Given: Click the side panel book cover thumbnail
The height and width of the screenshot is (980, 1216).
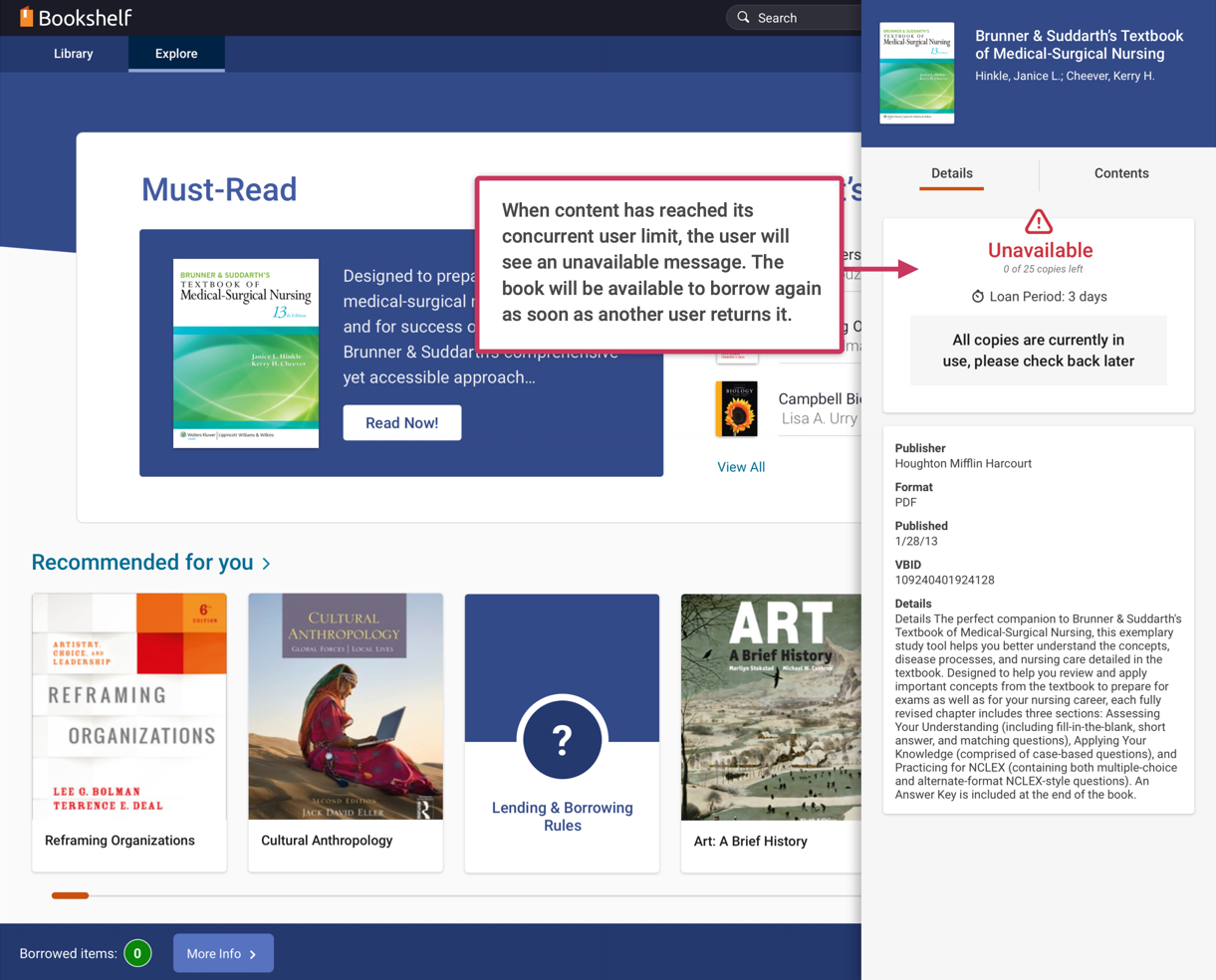Looking at the screenshot, I should (917, 73).
